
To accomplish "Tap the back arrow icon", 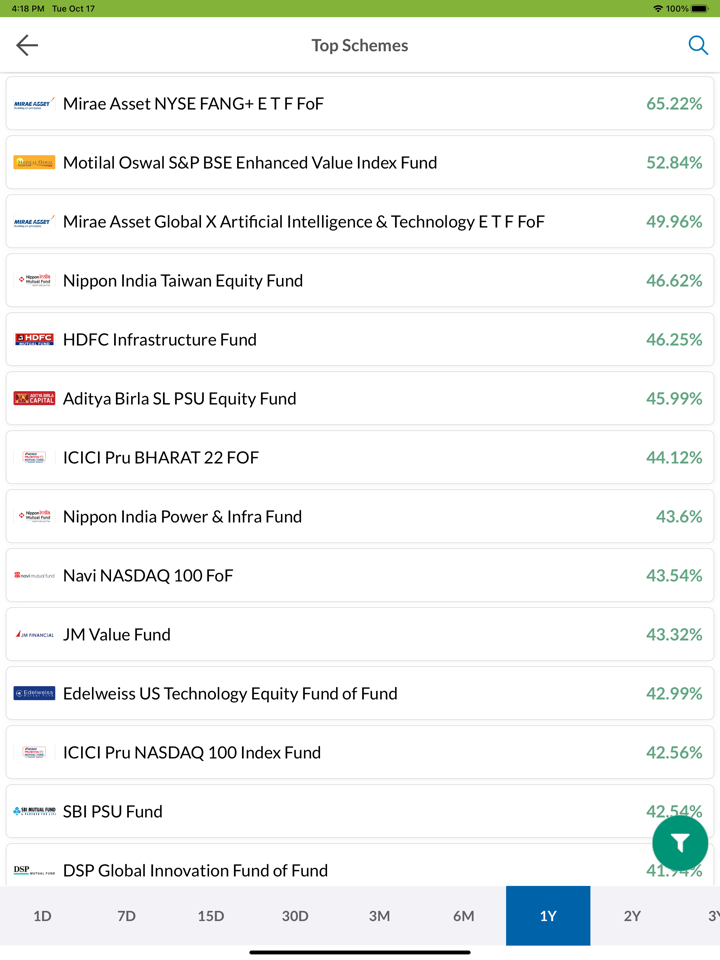I will click(27, 45).
